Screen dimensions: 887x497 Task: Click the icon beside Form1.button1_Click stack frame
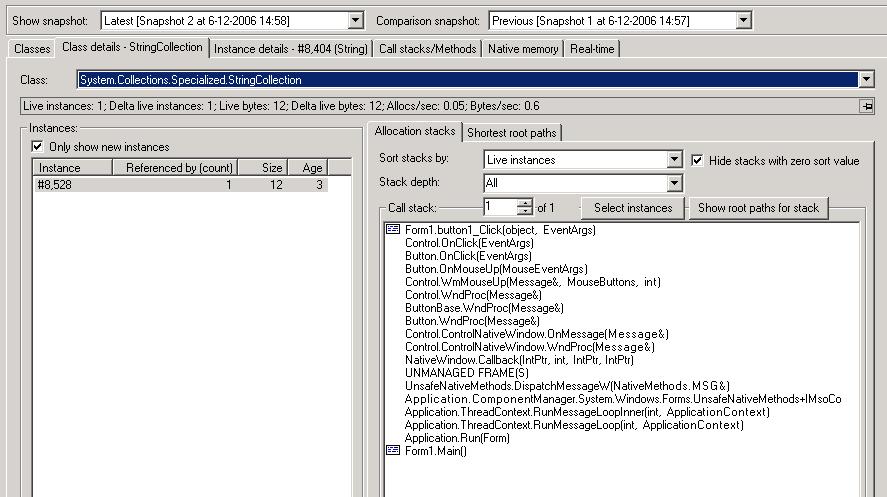click(393, 230)
